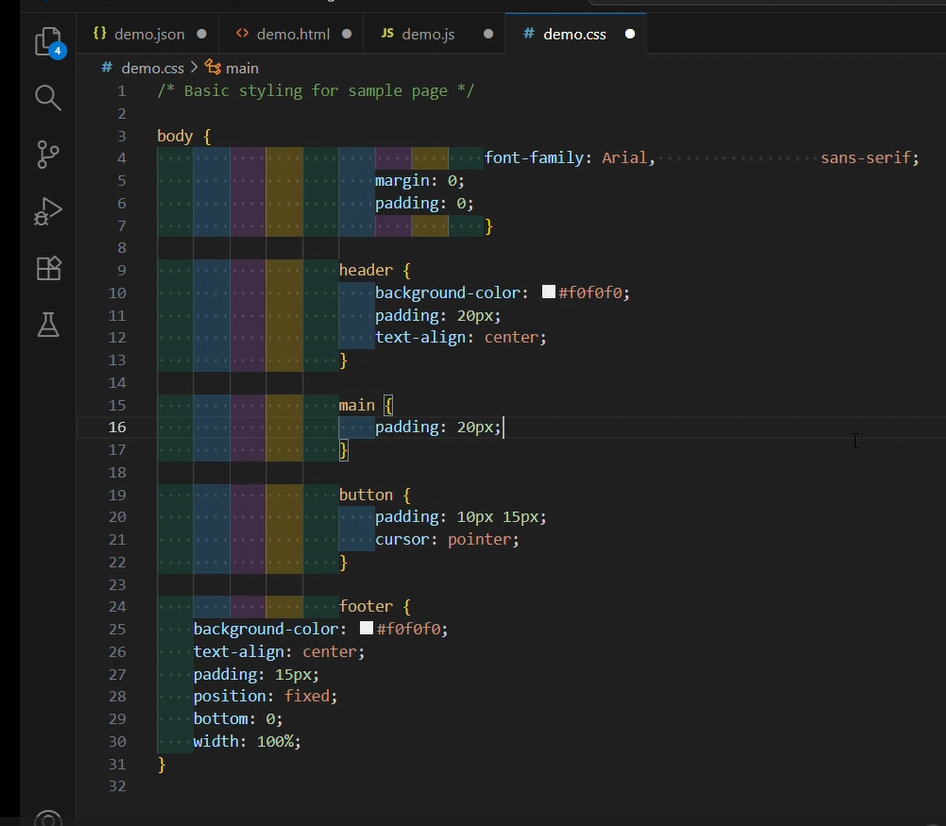The width and height of the screenshot is (946, 826).
Task: Open the main breadcrumb symbol dropdown
Action: pos(242,68)
